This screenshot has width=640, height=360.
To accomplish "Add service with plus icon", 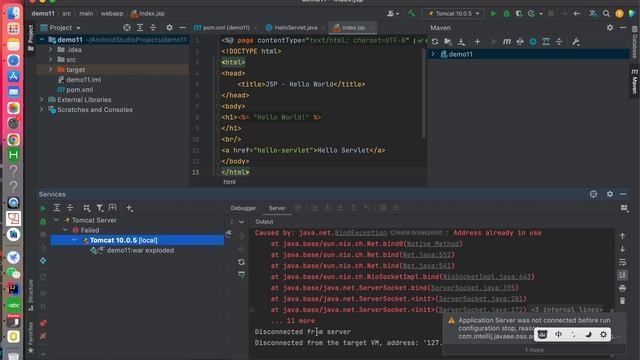I will click(129, 208).
